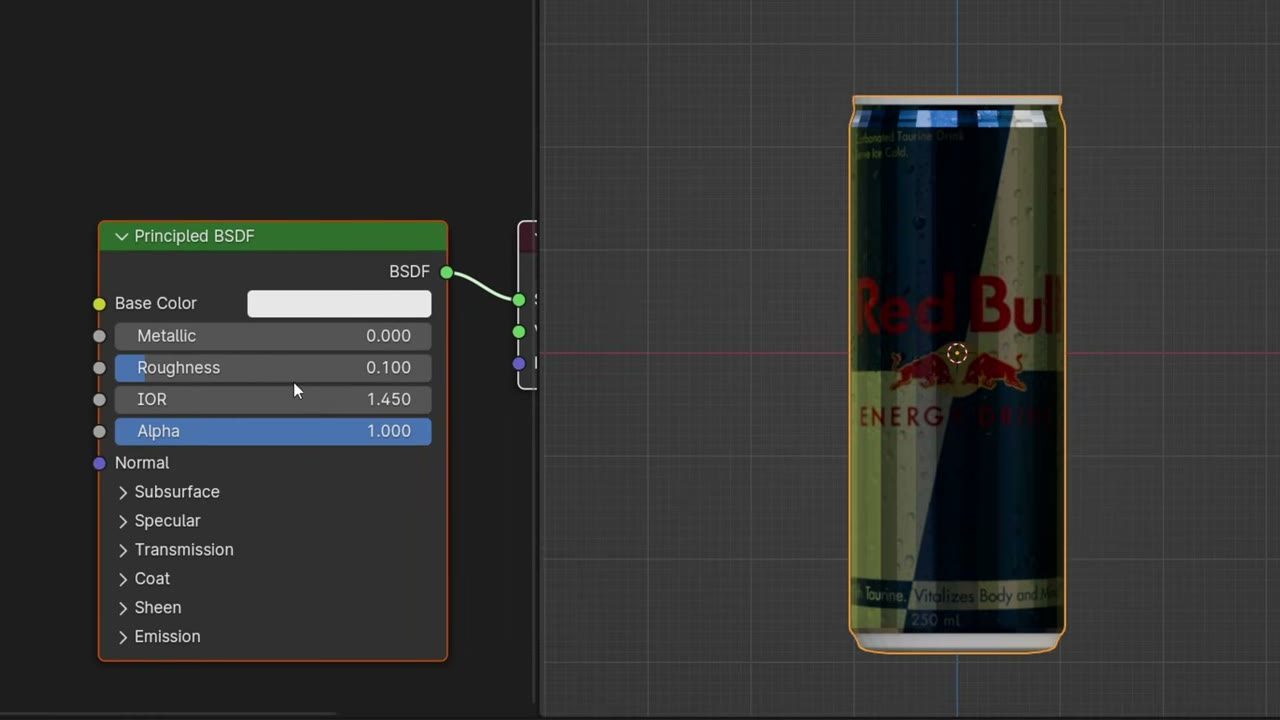Click the BSDF output socket
Viewport: 1280px width, 720px height.
click(447, 272)
